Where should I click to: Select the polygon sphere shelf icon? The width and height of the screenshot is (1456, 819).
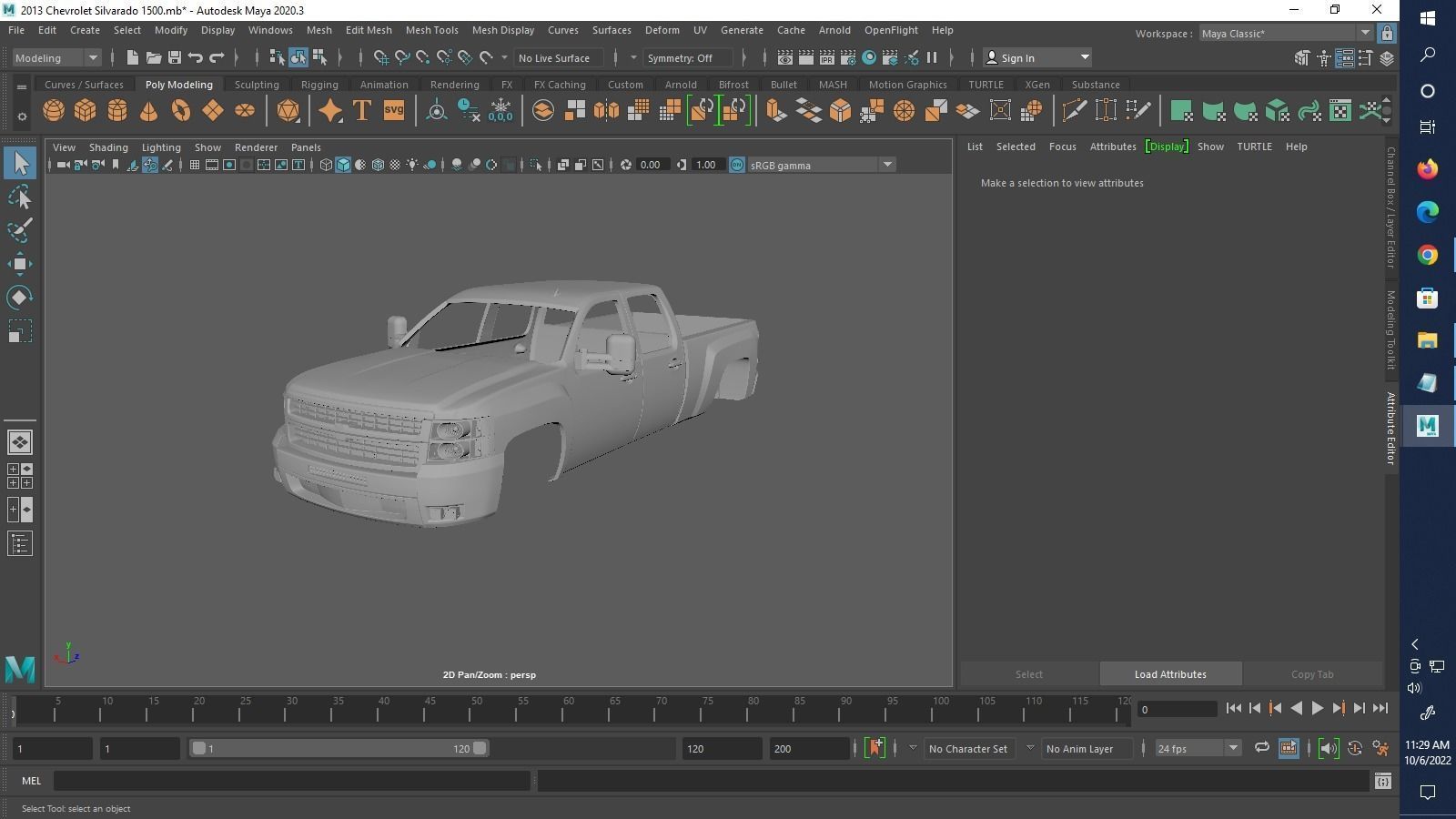pos(54,111)
